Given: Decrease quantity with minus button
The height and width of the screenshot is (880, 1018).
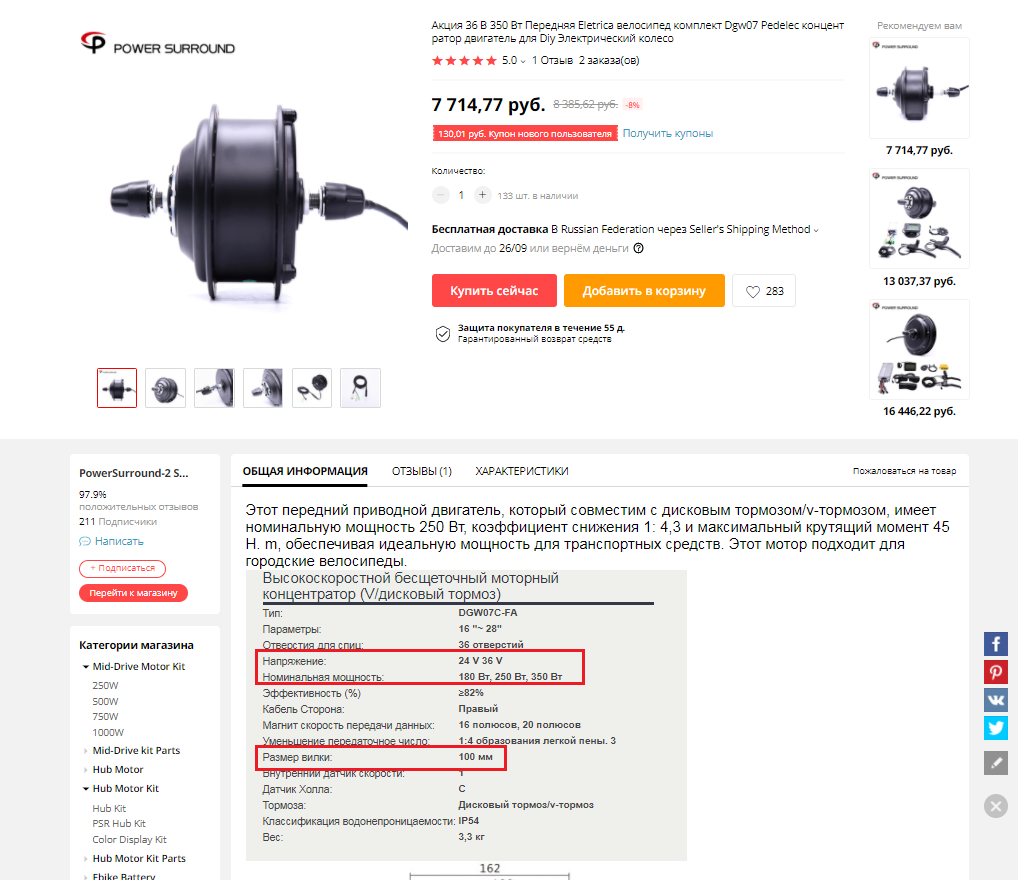Looking at the screenshot, I should [x=441, y=195].
